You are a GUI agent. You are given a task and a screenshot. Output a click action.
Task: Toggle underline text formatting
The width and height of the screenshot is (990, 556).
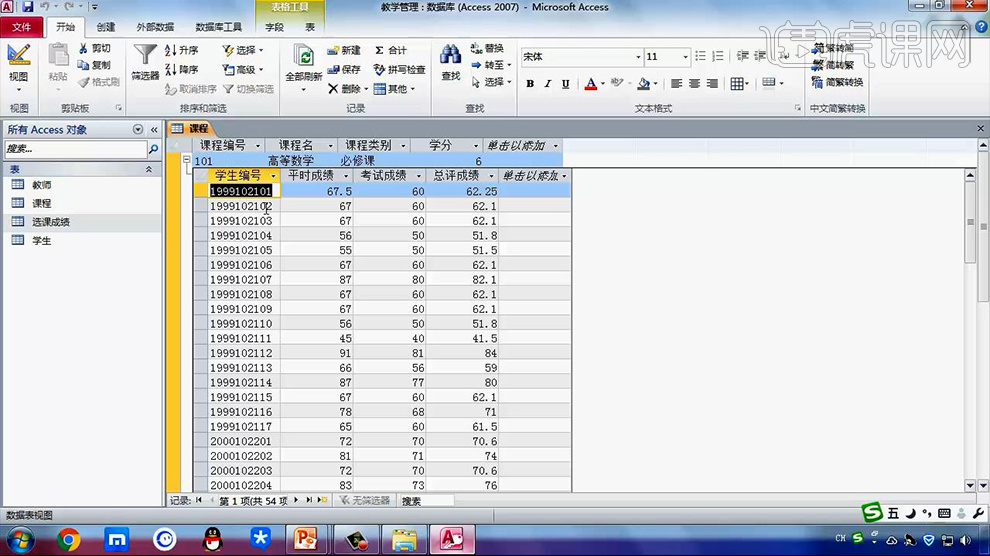coord(565,83)
